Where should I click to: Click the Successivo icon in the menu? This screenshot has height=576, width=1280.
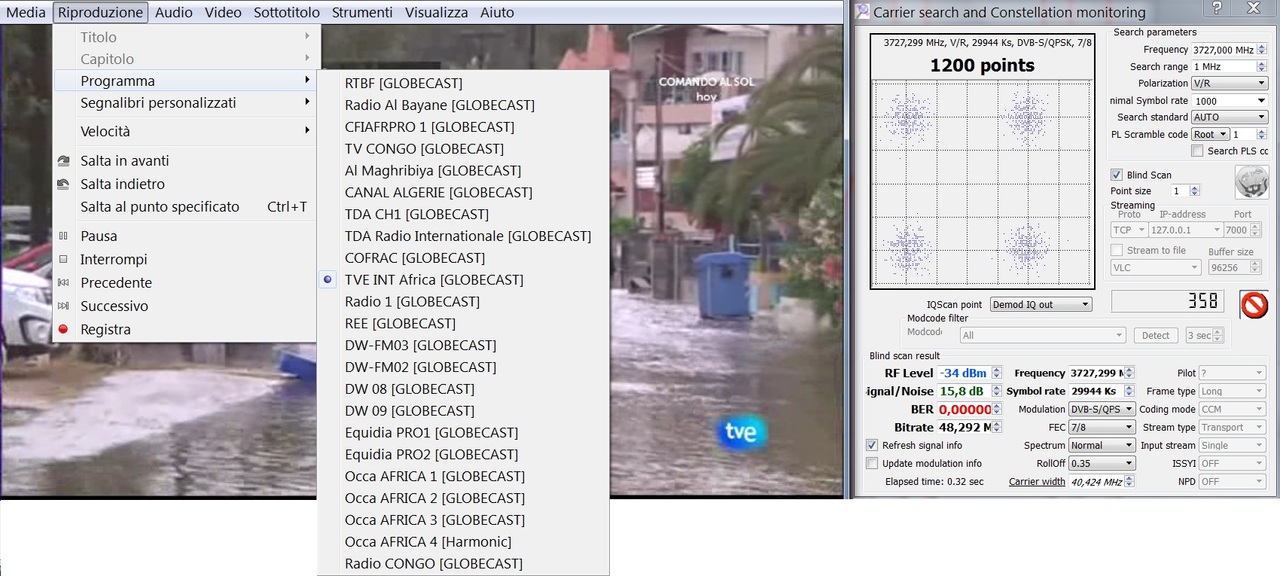[x=63, y=306]
